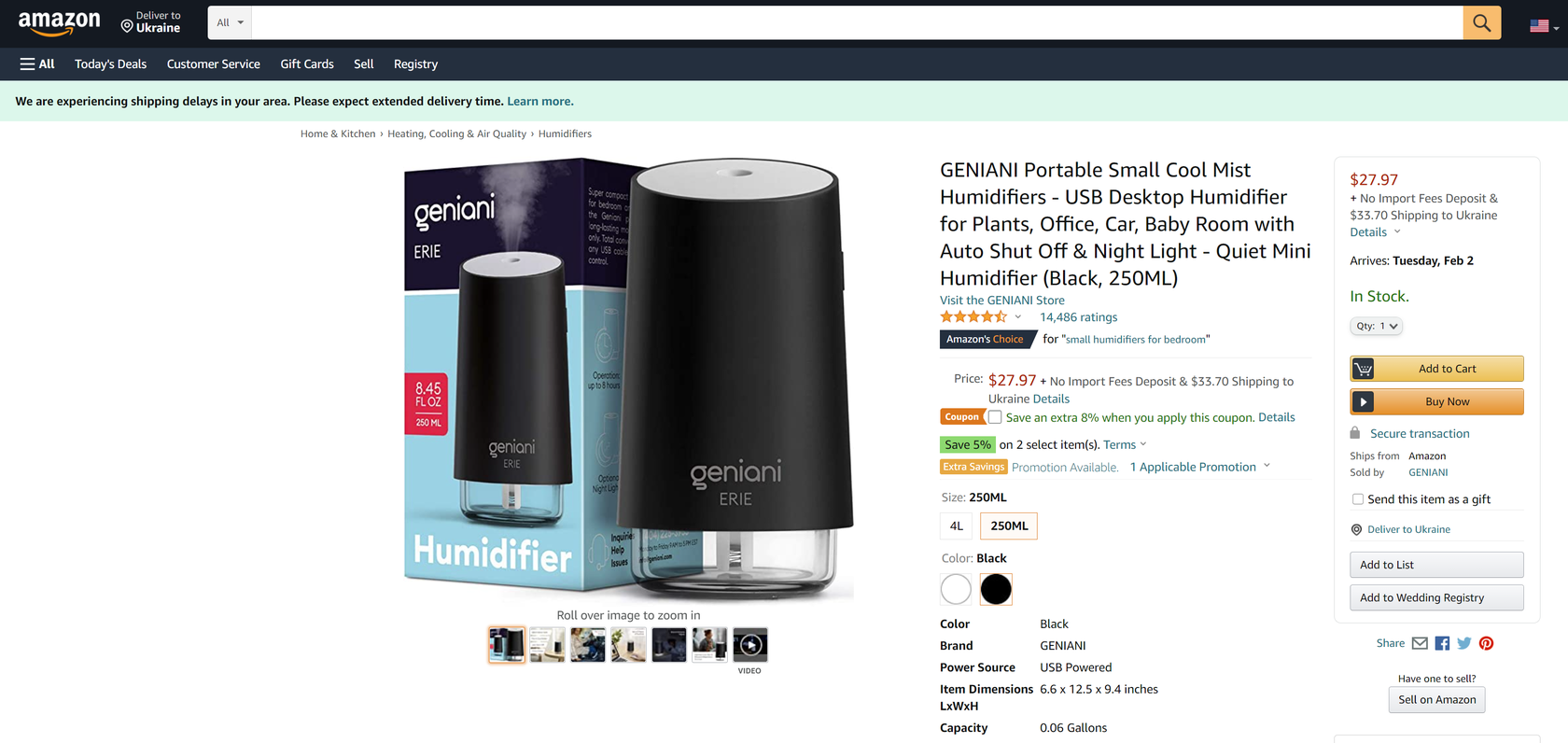Click the Add to Cart button

coord(1436,369)
